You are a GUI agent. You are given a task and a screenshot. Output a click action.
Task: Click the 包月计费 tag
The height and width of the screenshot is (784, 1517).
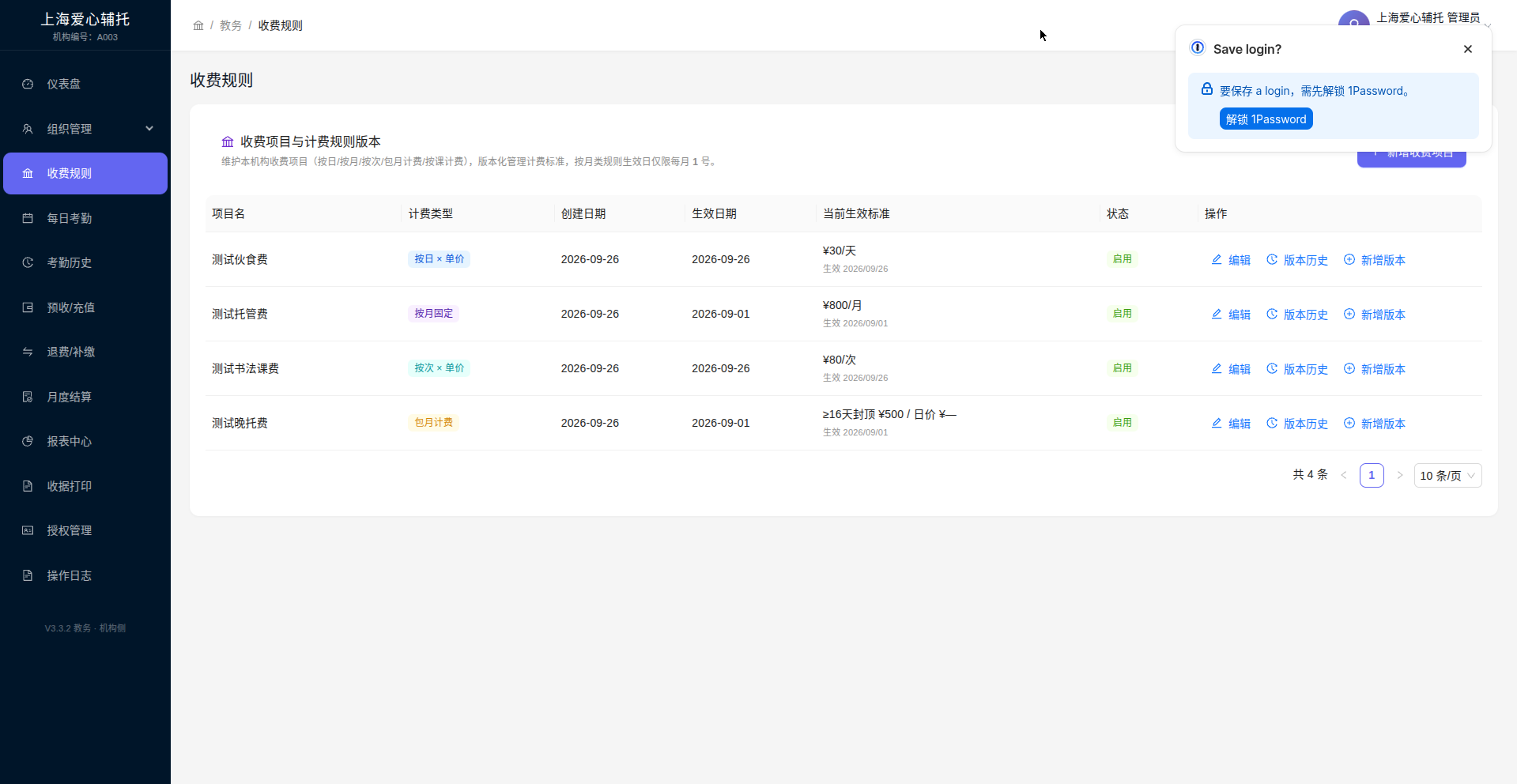(433, 422)
